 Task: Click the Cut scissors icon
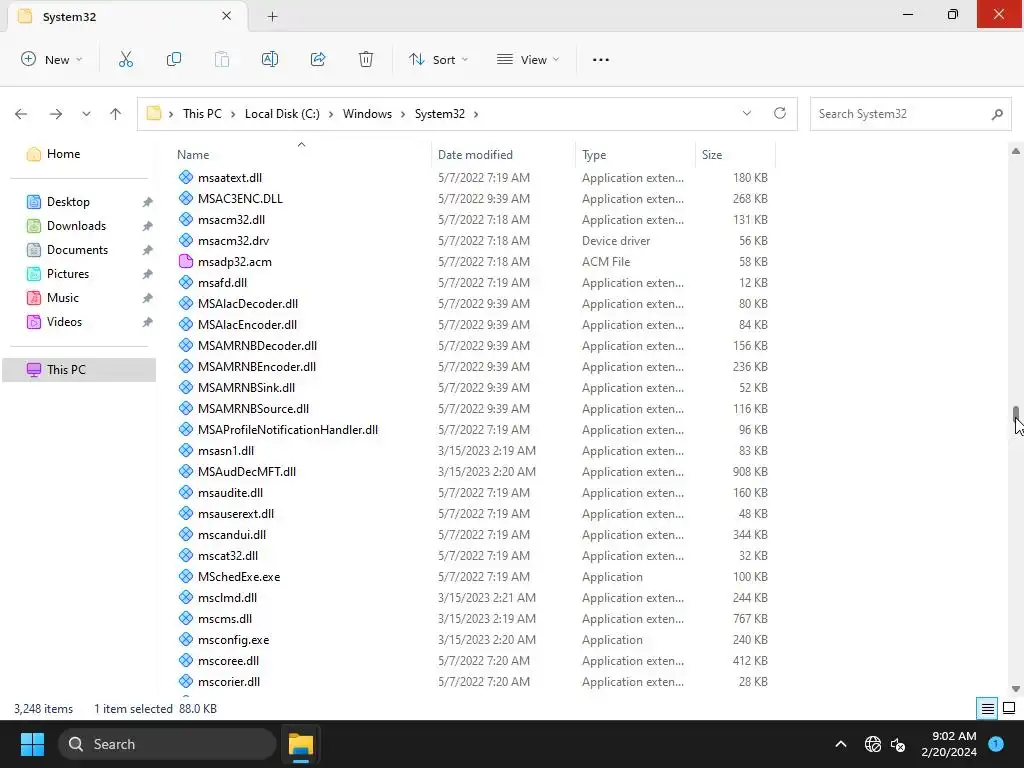click(x=126, y=59)
